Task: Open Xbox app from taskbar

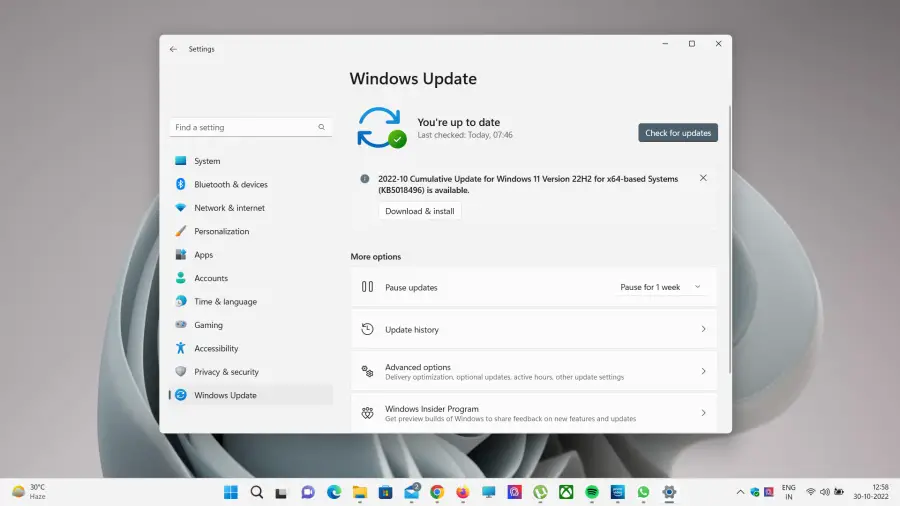Action: pos(566,492)
